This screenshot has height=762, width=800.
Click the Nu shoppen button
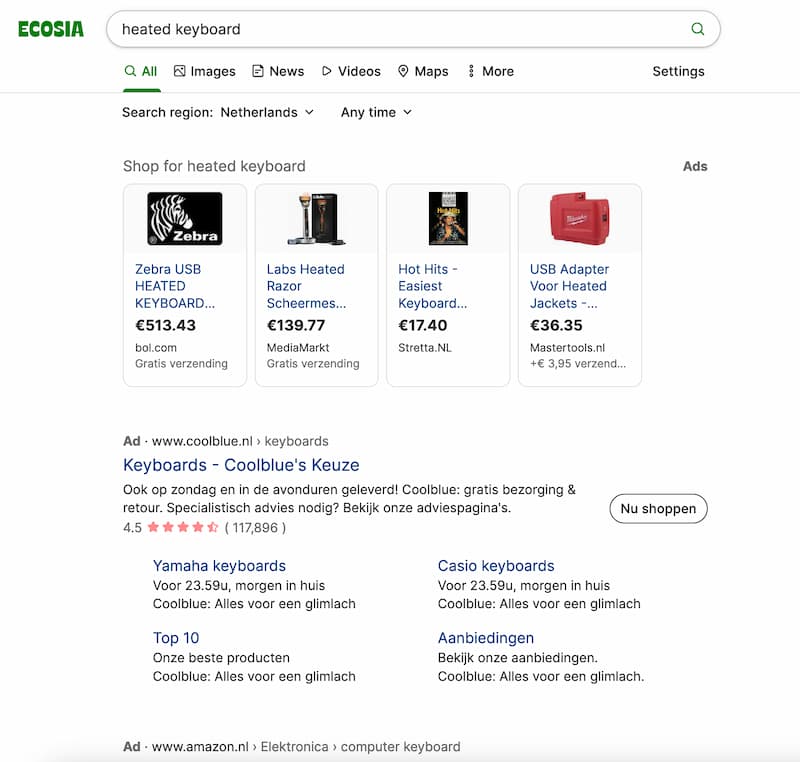coord(658,509)
